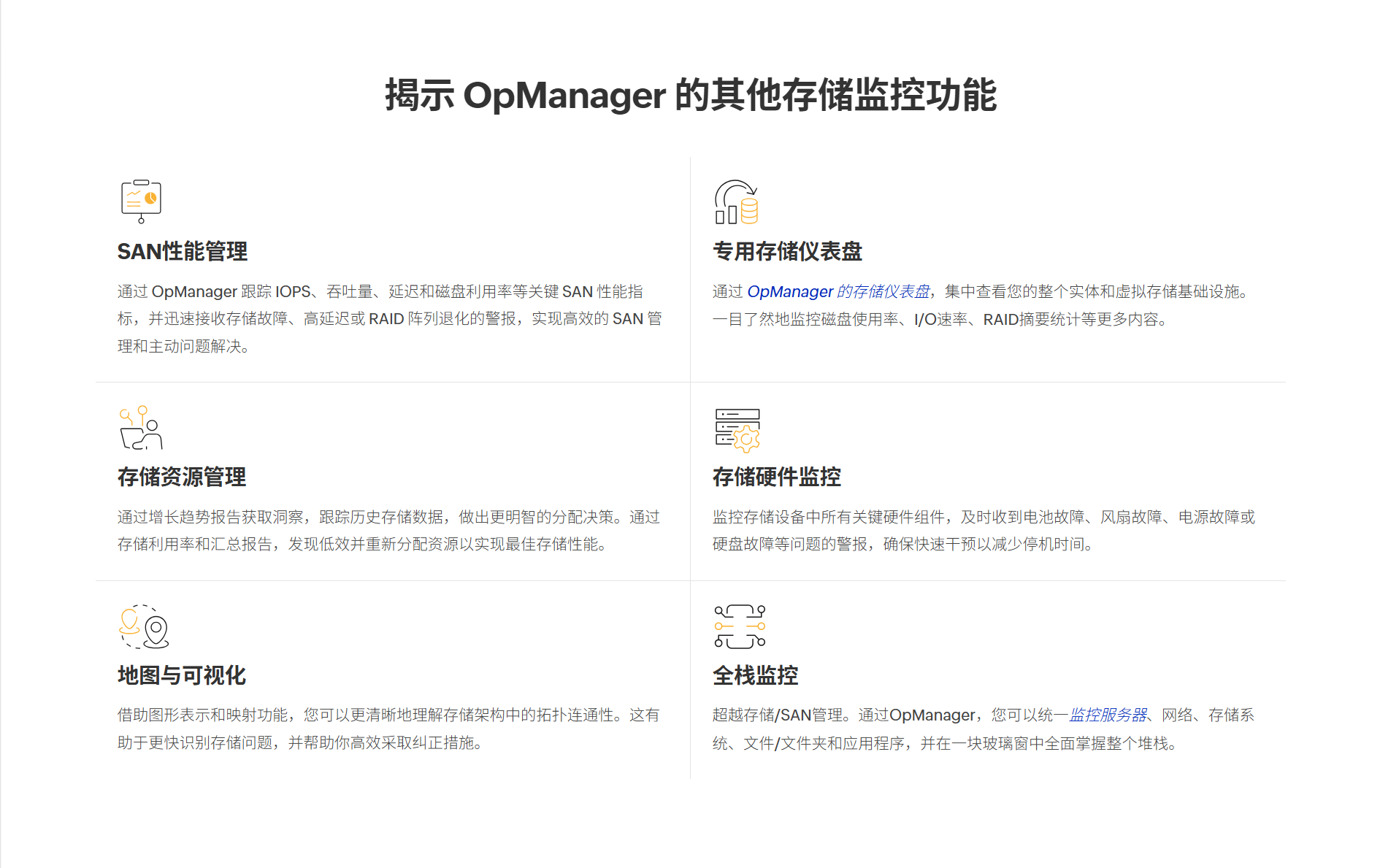Viewport: 1380px width, 868px height.
Task: Click the SAN性能管理 heading
Action: tap(183, 251)
